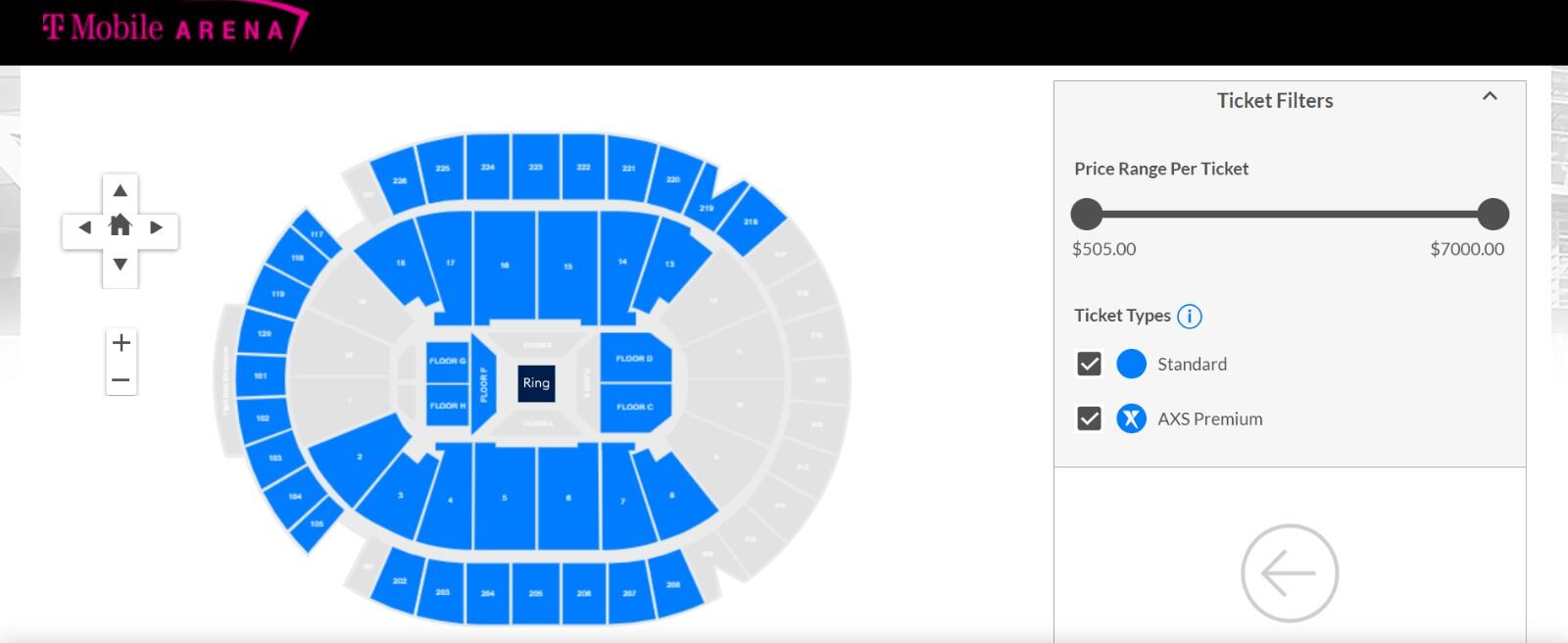The image size is (1568, 643).
Task: Select the Ticket Filters header
Action: (x=1273, y=100)
